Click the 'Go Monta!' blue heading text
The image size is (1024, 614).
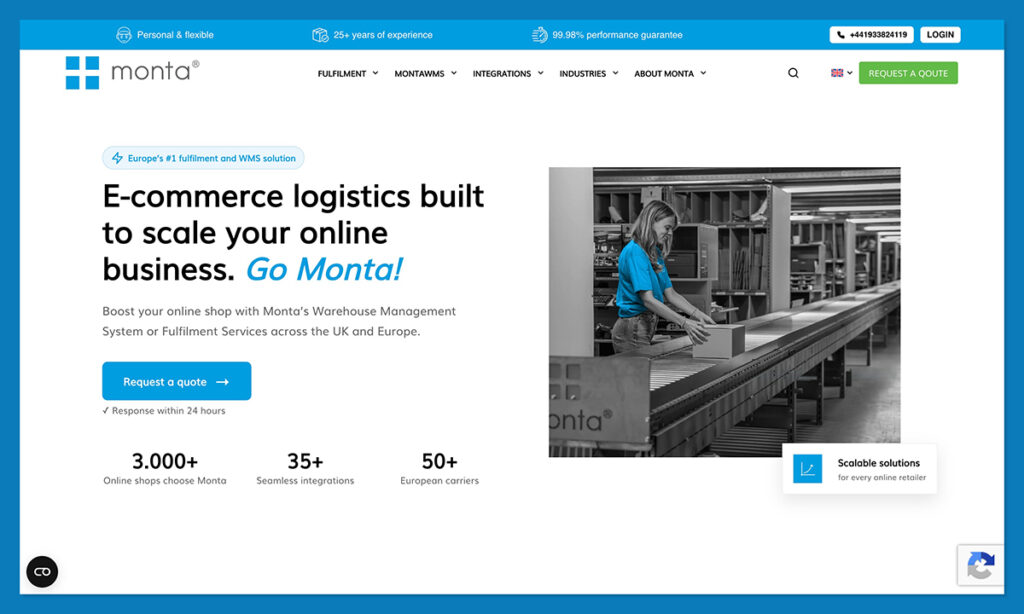(324, 269)
